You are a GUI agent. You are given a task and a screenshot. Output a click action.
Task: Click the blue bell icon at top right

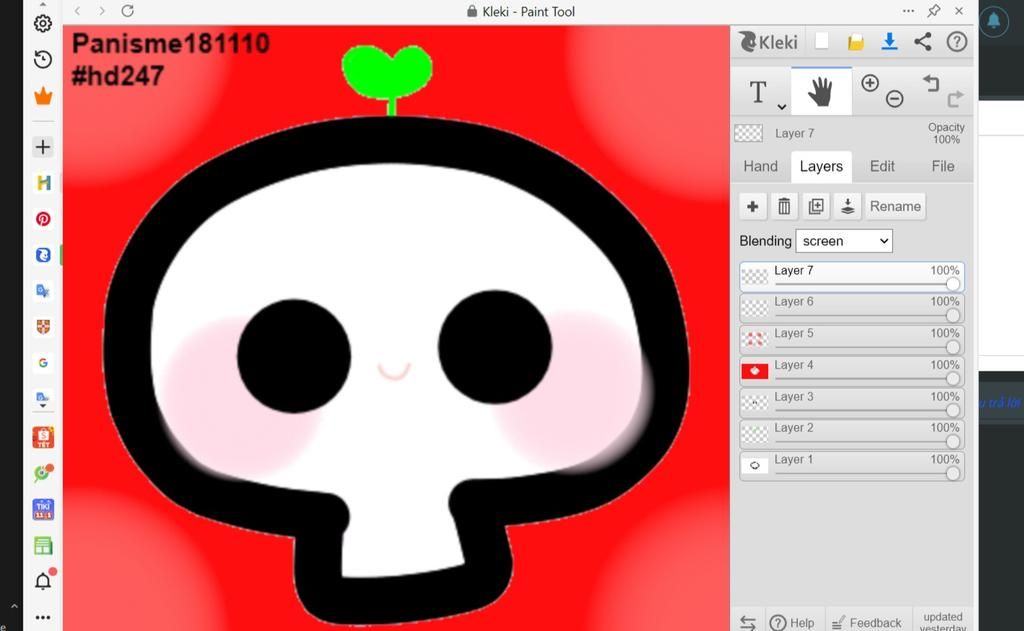pyautogui.click(x=994, y=21)
